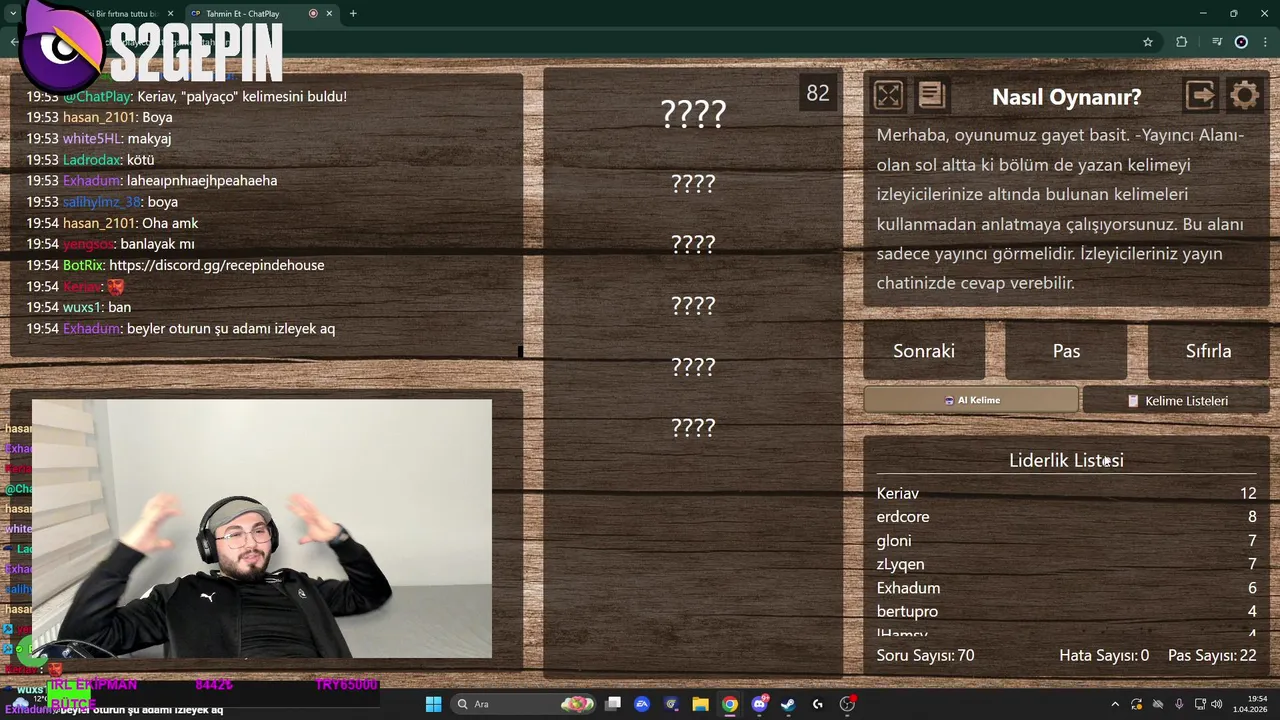Open the settings gear icon
Viewport: 1280px width, 720px height.
pos(1245,95)
